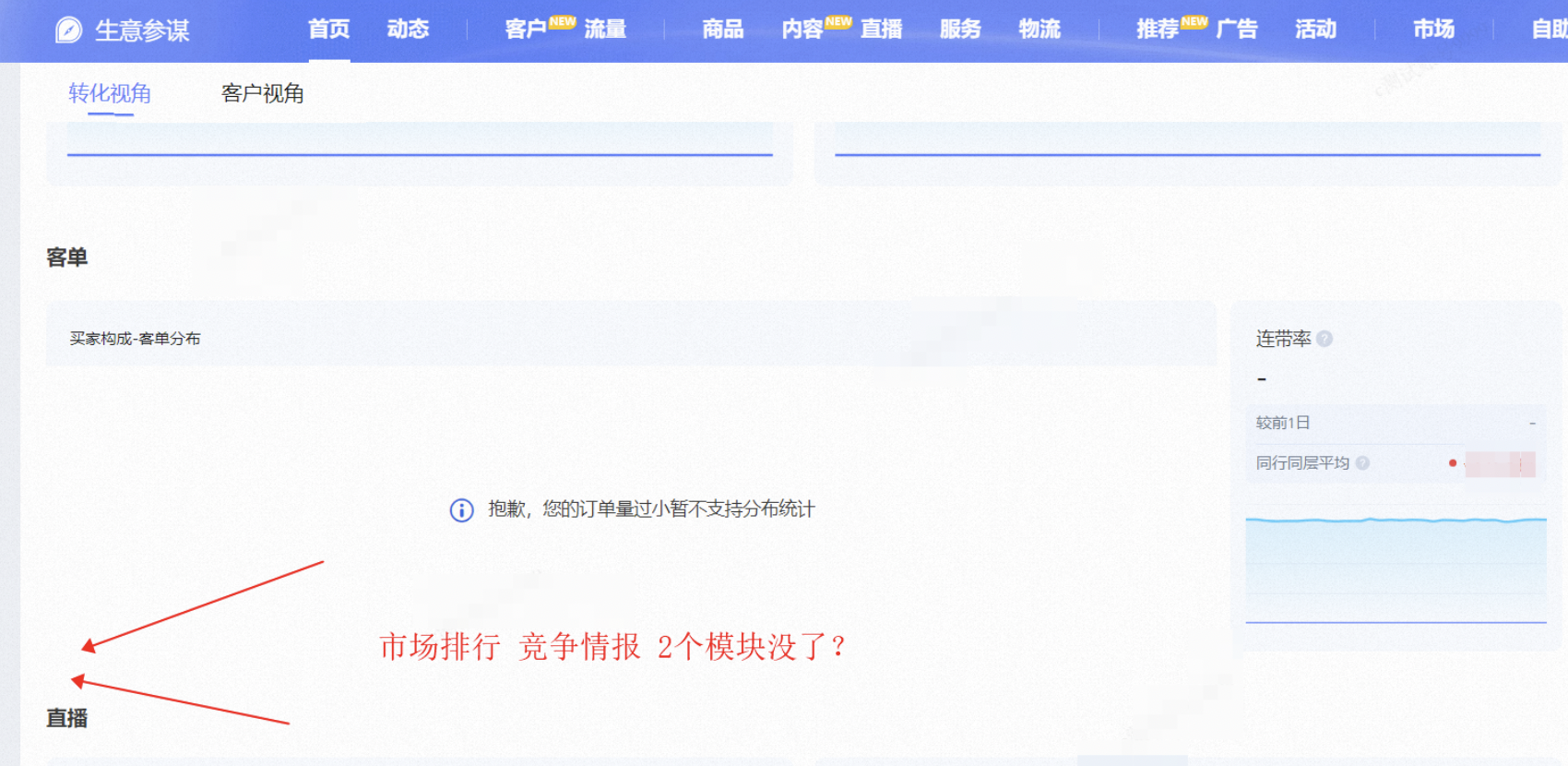The image size is (1568, 766).
Task: Click the 生意参谋 logo icon
Action: coord(68,30)
